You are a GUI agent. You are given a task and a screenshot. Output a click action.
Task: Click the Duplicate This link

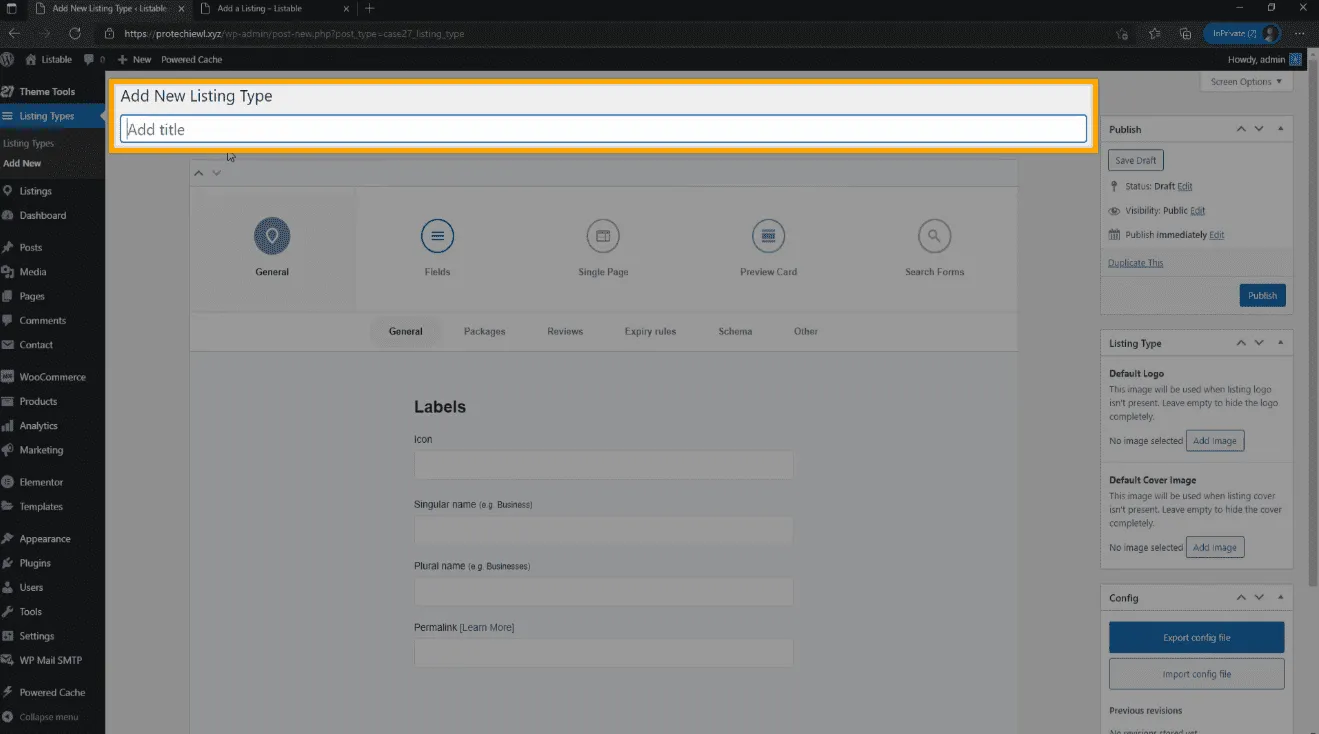point(1135,263)
